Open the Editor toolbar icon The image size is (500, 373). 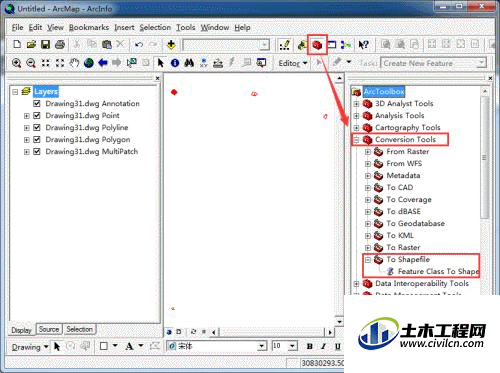click(285, 45)
